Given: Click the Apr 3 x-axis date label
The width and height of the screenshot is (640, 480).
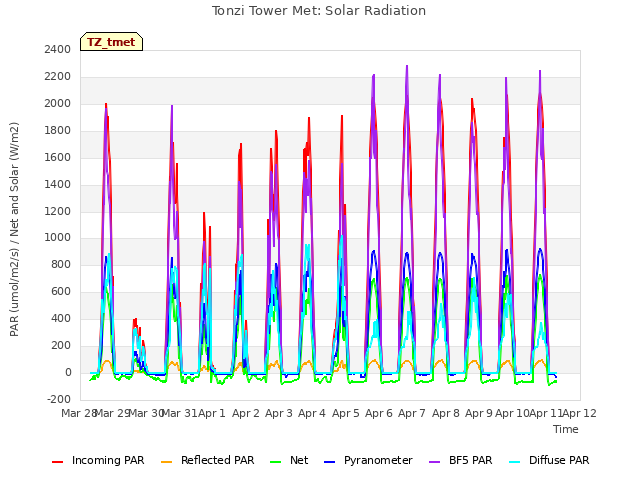Looking at the screenshot, I should coord(279,413).
